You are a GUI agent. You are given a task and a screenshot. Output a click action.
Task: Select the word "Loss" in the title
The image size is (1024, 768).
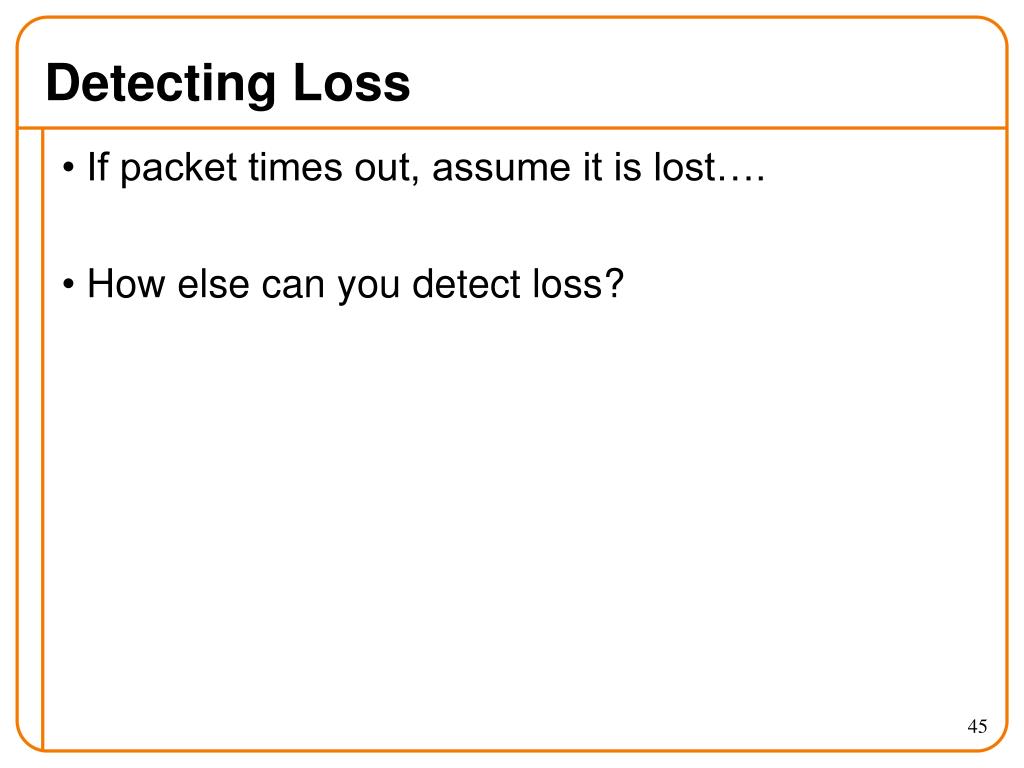[x=351, y=84]
